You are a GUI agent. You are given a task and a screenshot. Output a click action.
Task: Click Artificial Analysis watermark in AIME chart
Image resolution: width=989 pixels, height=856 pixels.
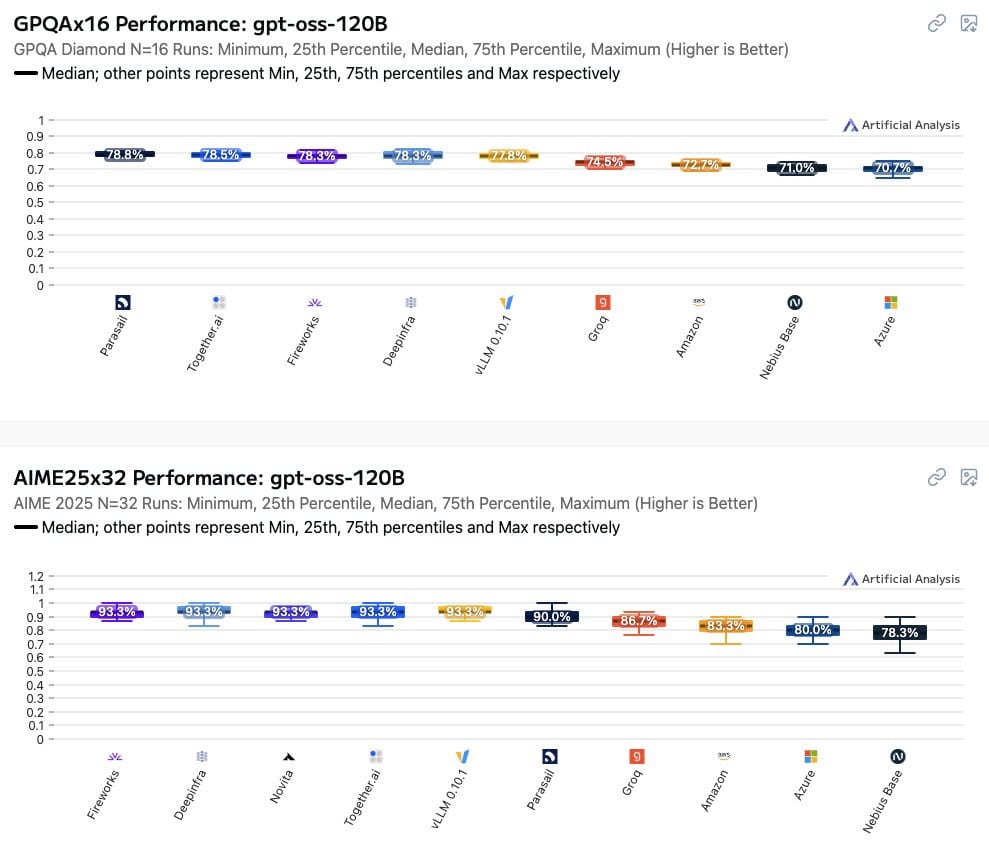tap(901, 579)
